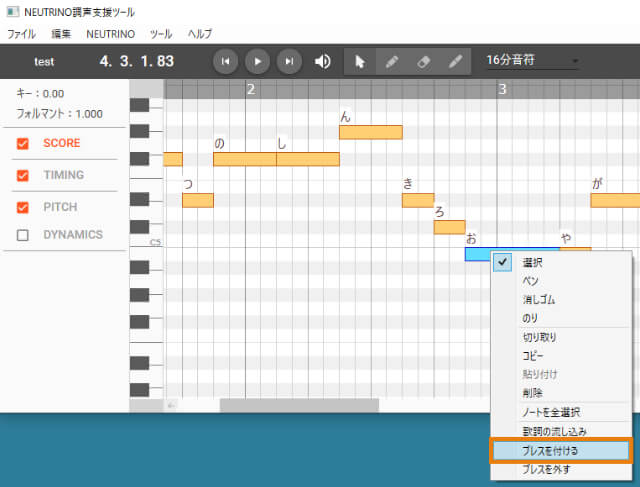This screenshot has height=487, width=640.
Task: Click the フォルマント：1.000 value
Action: pyautogui.click(x=59, y=113)
